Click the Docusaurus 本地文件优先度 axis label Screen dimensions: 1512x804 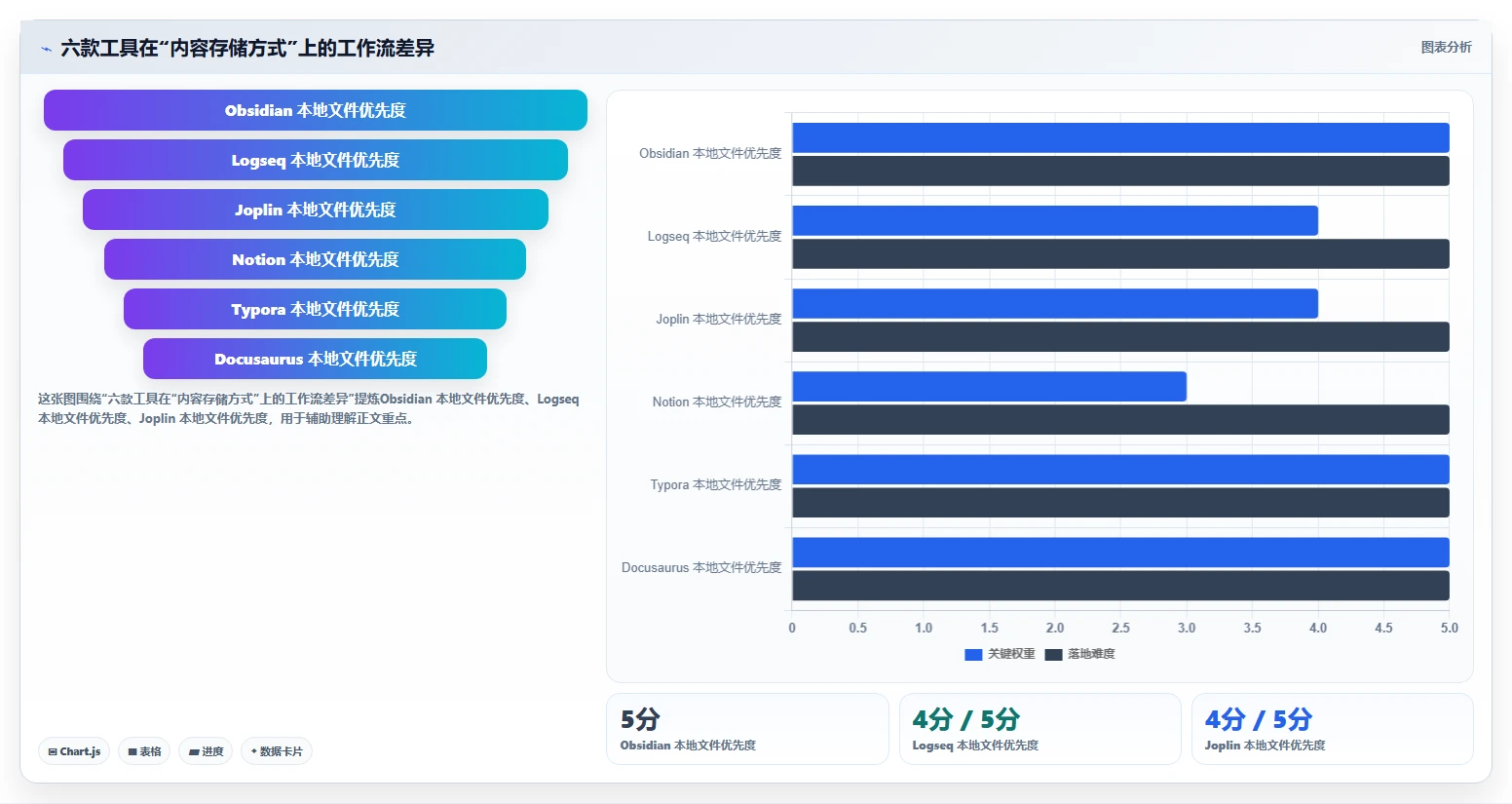[x=701, y=567]
